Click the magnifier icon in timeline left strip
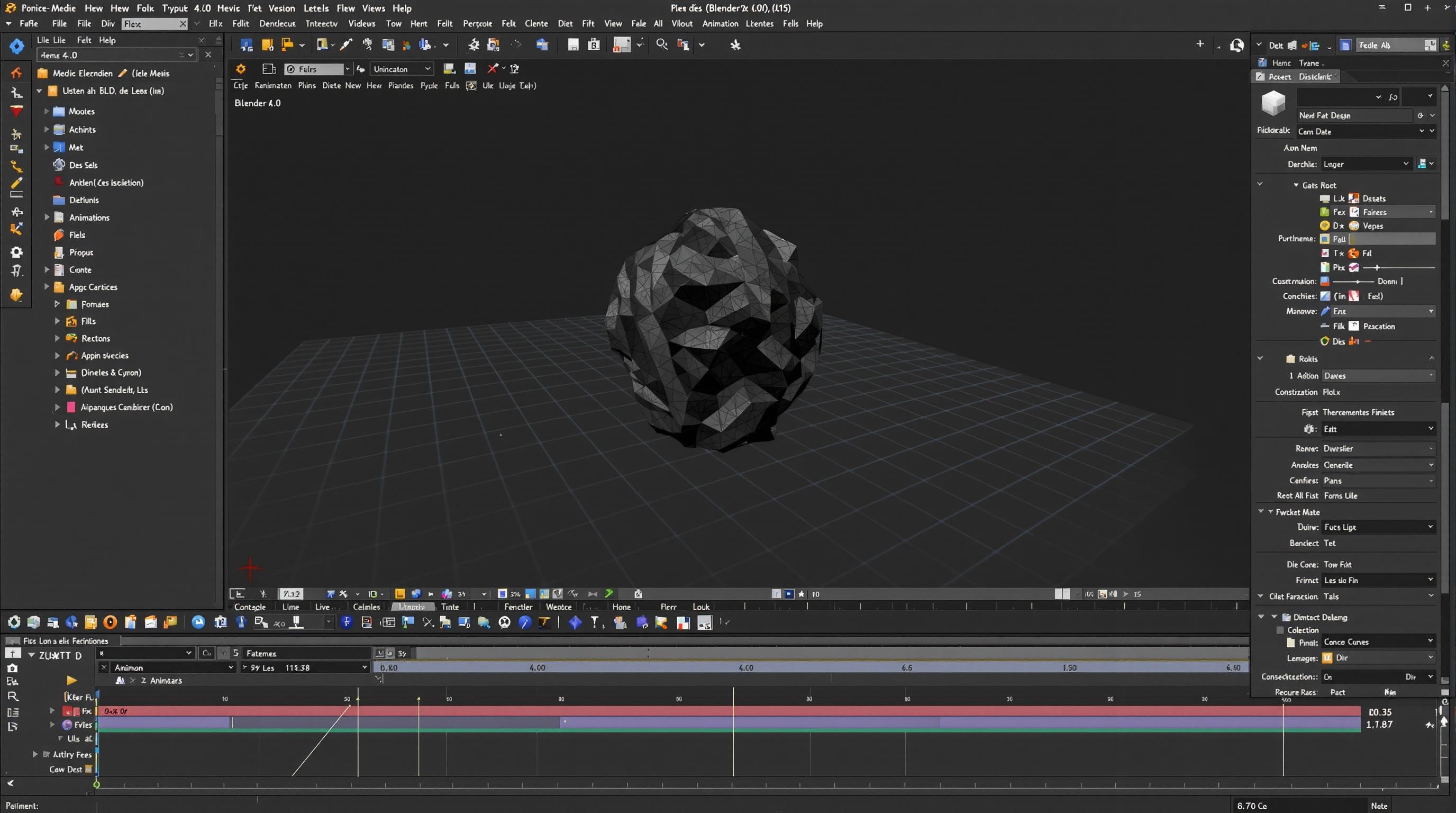 (x=13, y=697)
